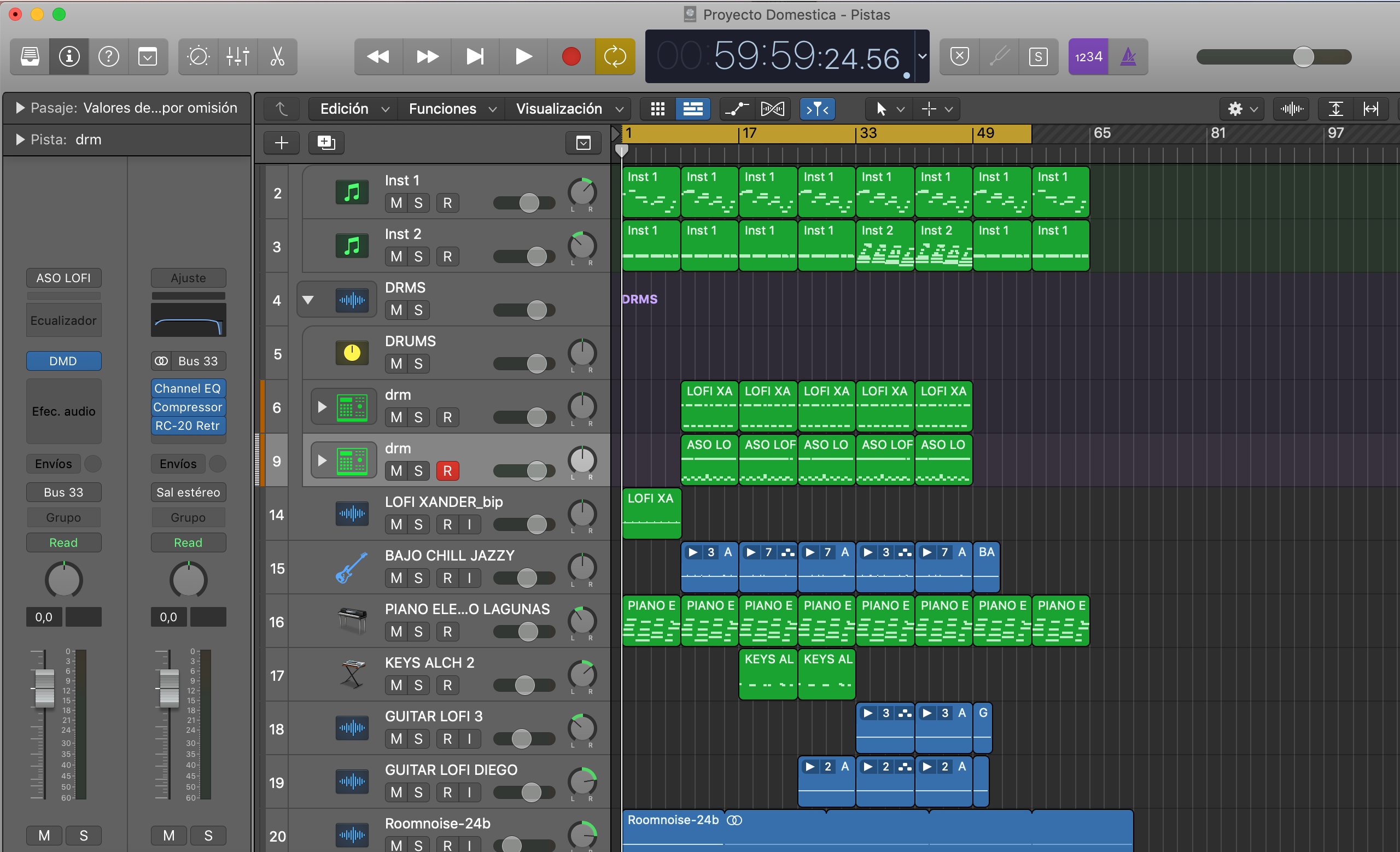Open the Editors scissors icon

[x=277, y=57]
